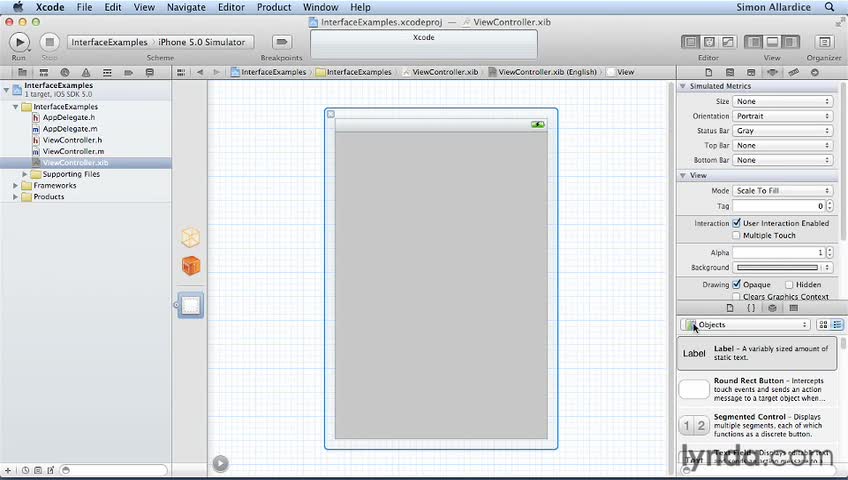Viewport: 848px width, 480px height.
Task: Expand the document outline dock button
Action: [220, 463]
